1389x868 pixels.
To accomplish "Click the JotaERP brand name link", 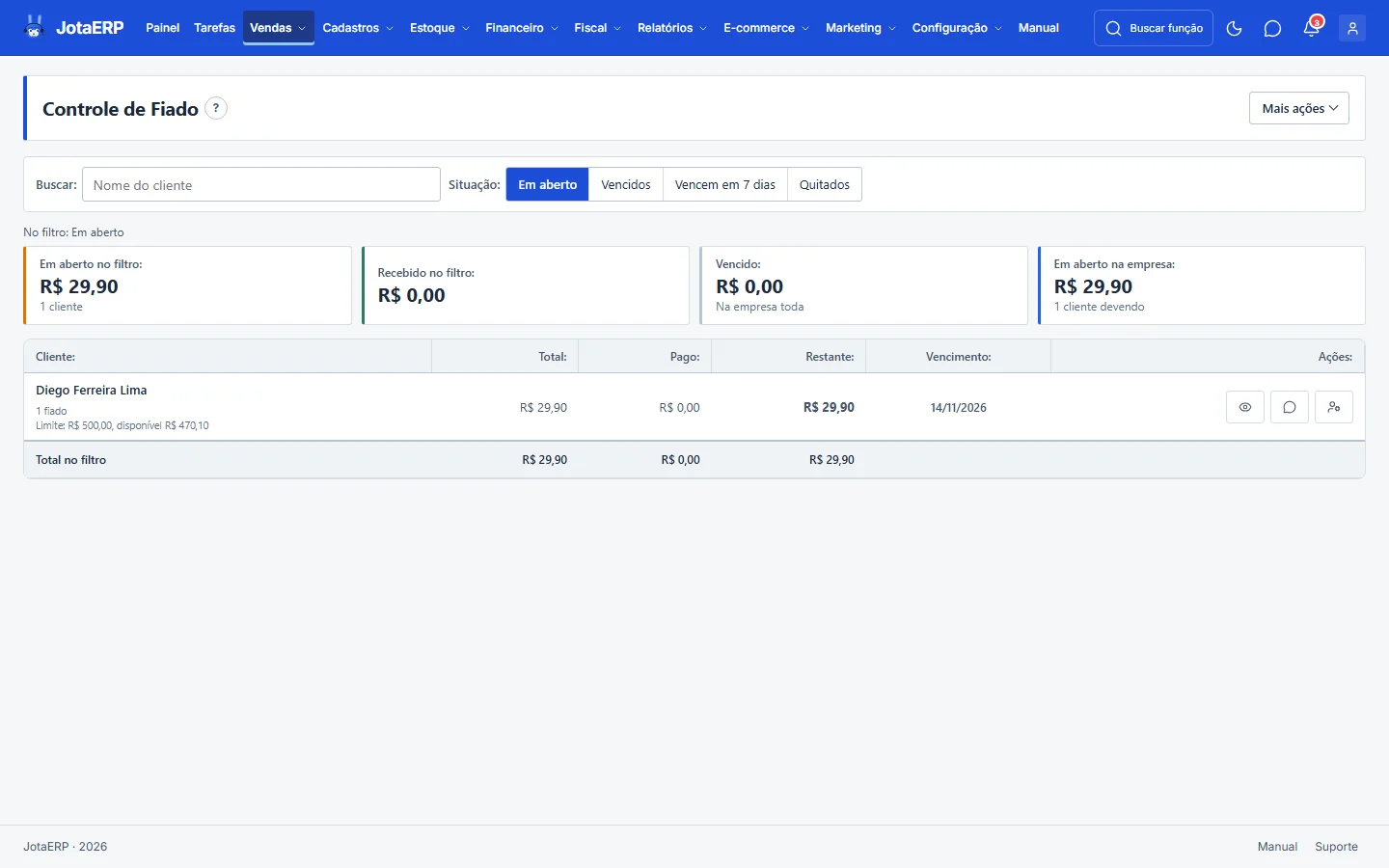I will coord(90,28).
